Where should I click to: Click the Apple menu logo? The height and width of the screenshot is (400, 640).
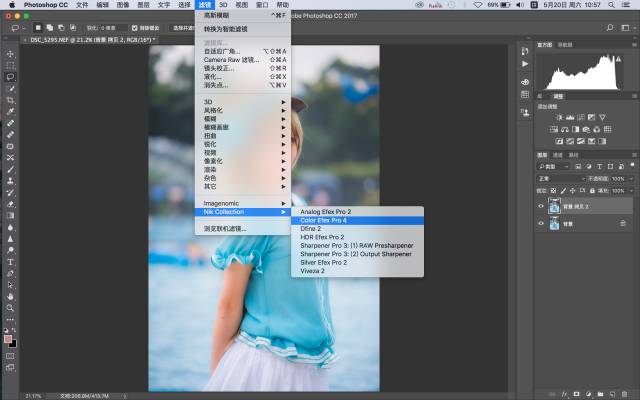click(x=12, y=5)
